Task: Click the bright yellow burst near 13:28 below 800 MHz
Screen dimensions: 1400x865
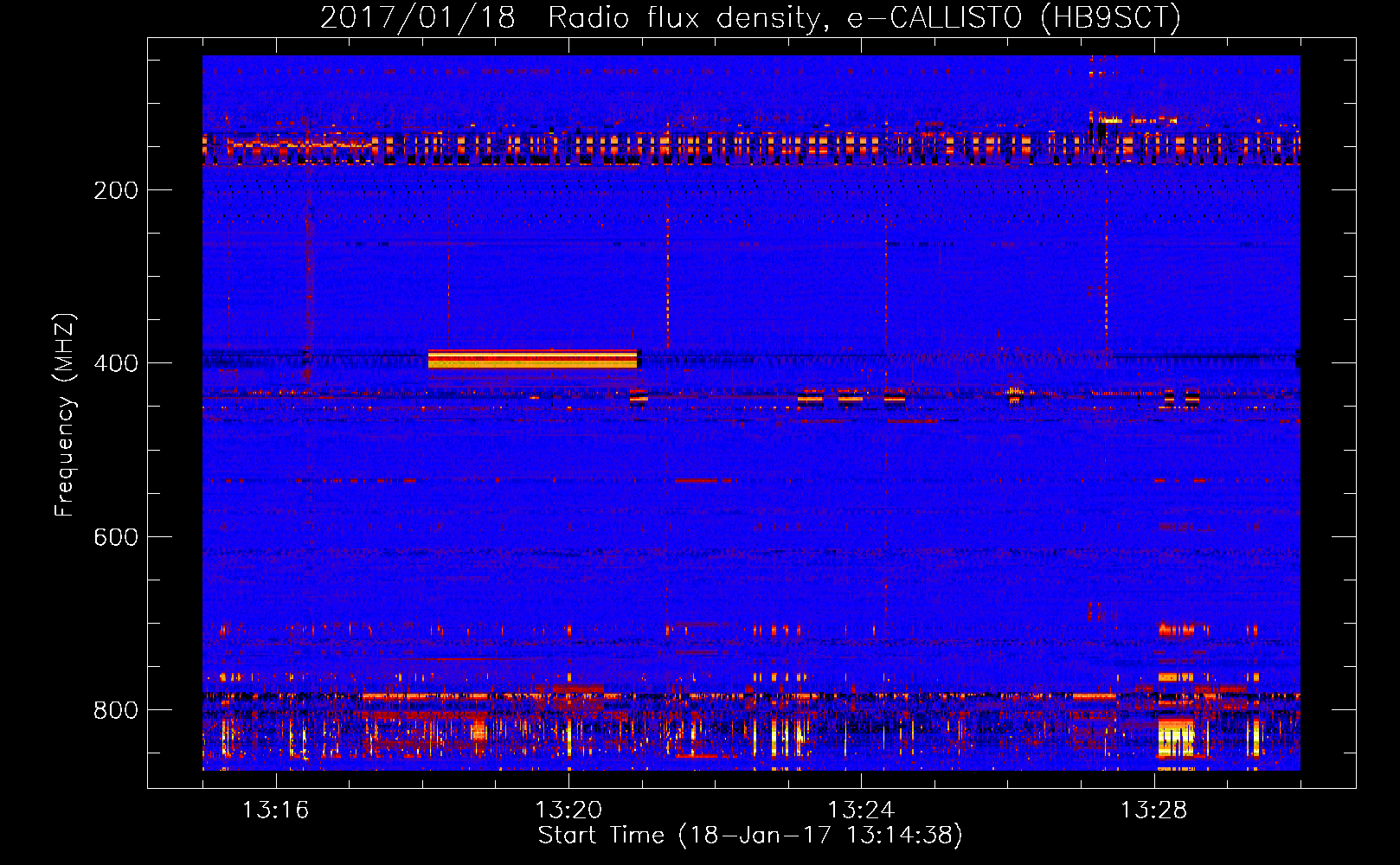Action: point(1177,737)
